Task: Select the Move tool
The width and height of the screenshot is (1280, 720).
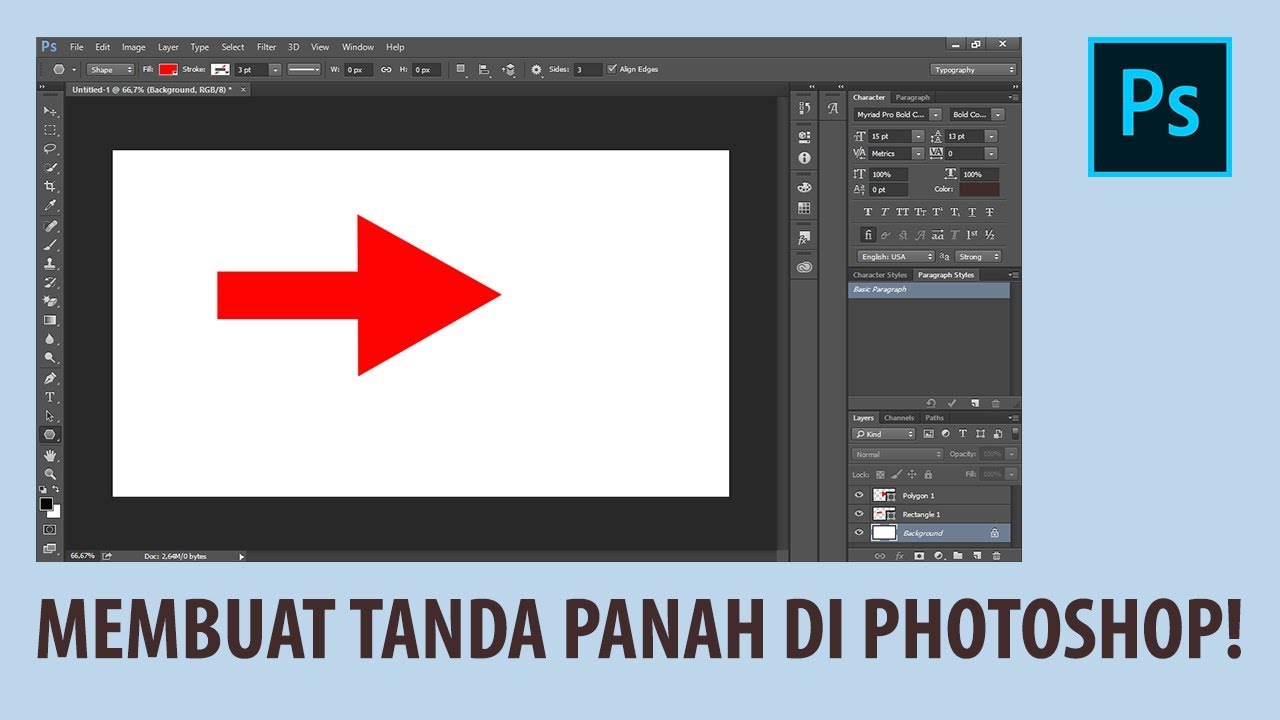Action: tap(50, 110)
